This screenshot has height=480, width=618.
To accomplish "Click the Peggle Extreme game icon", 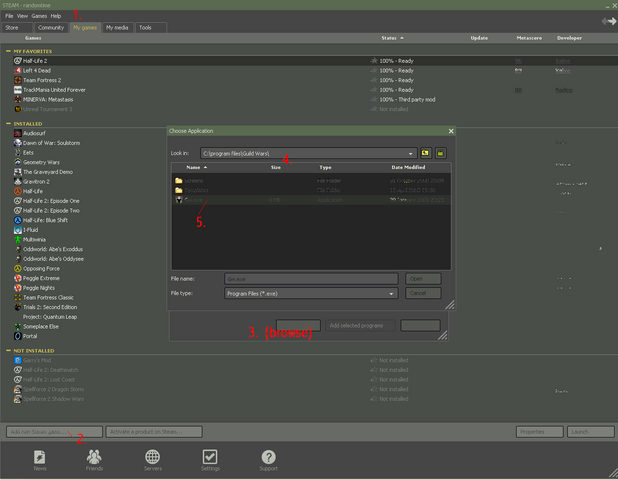I will coord(18,278).
